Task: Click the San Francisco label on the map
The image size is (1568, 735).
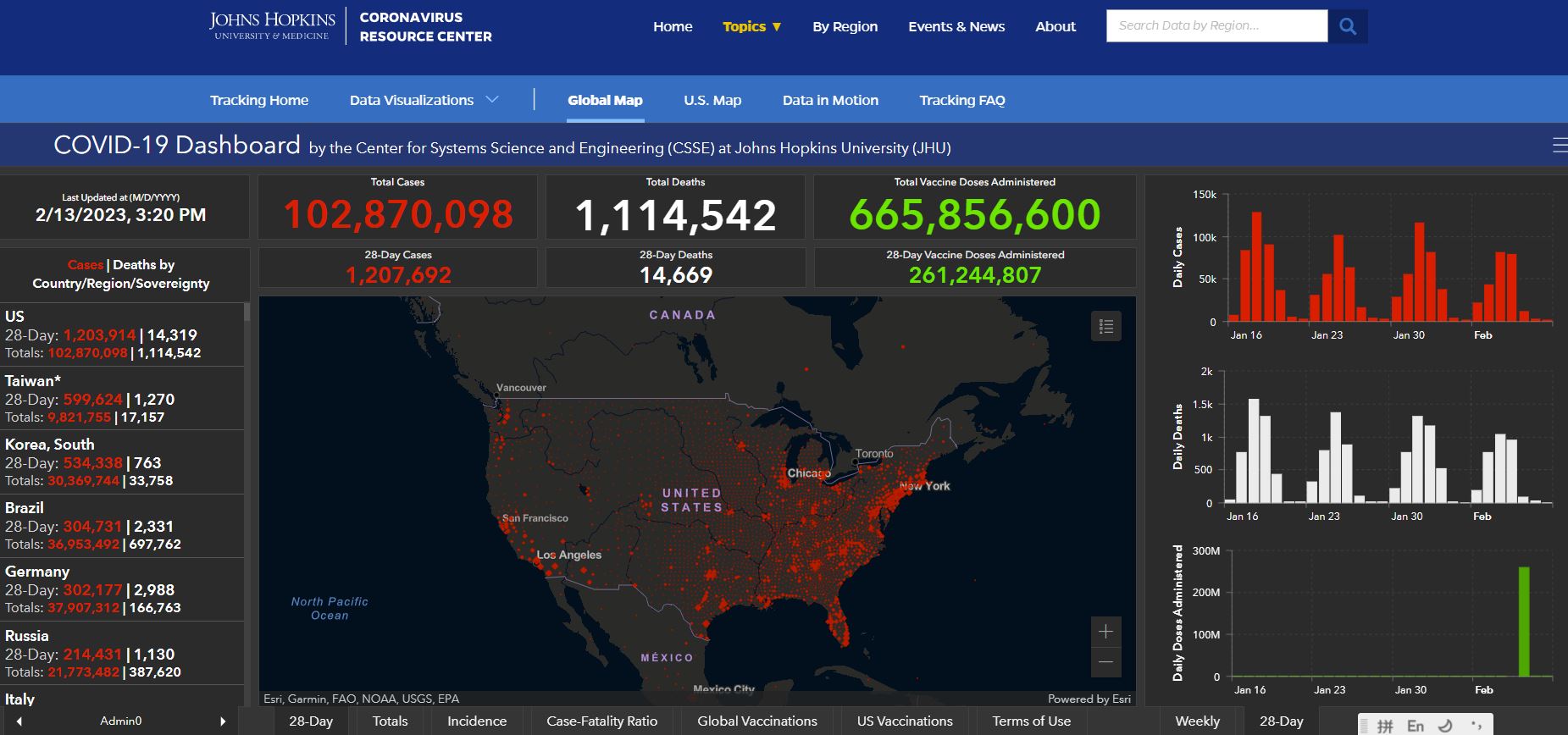Action: [535, 518]
